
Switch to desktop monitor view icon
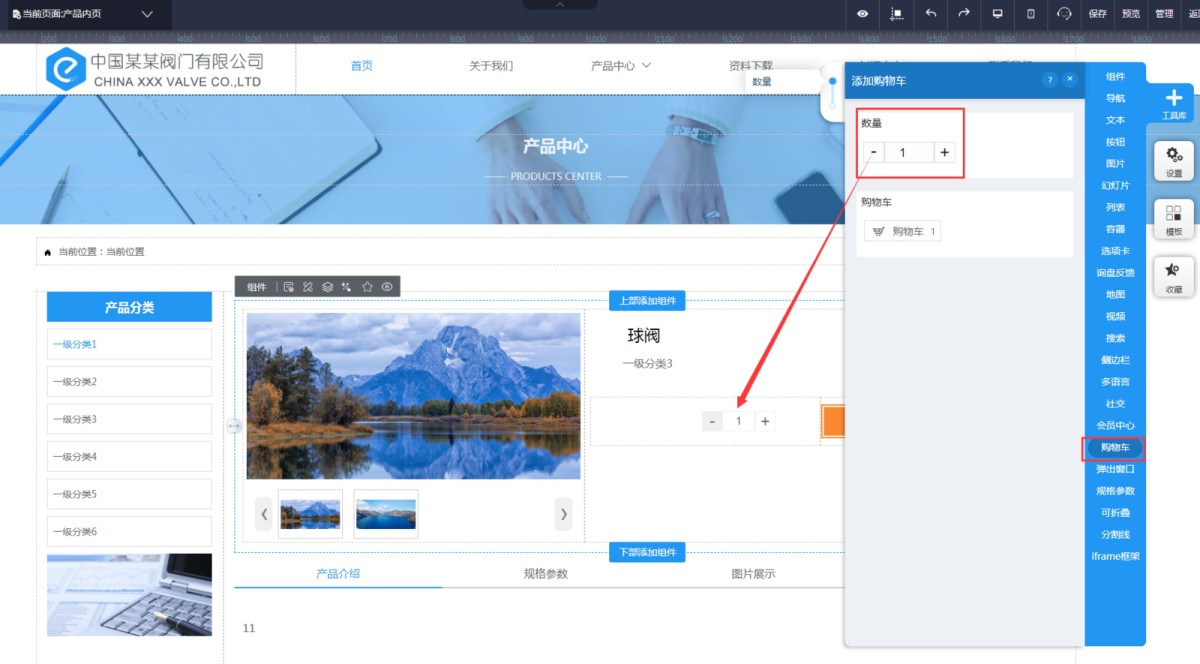(997, 14)
